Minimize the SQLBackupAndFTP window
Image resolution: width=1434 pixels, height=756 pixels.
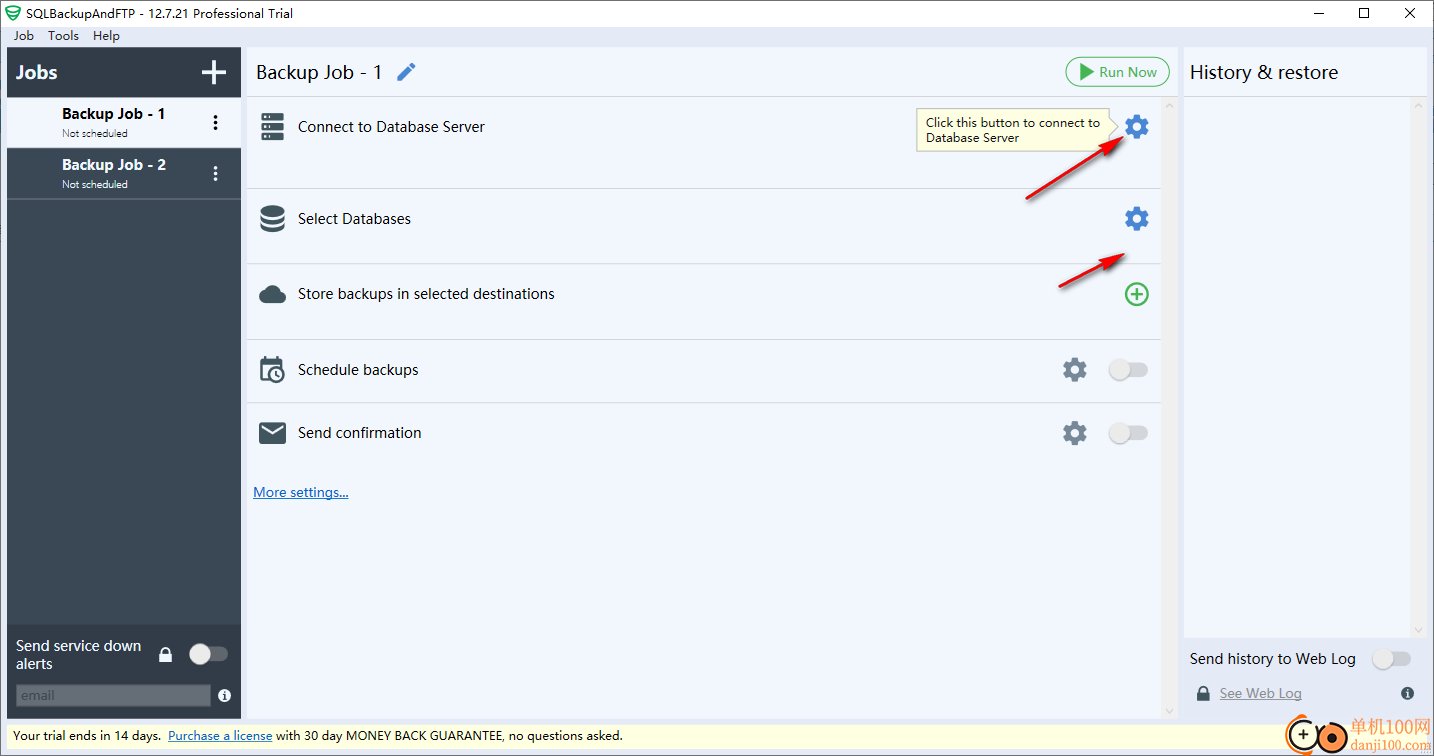tap(1318, 14)
